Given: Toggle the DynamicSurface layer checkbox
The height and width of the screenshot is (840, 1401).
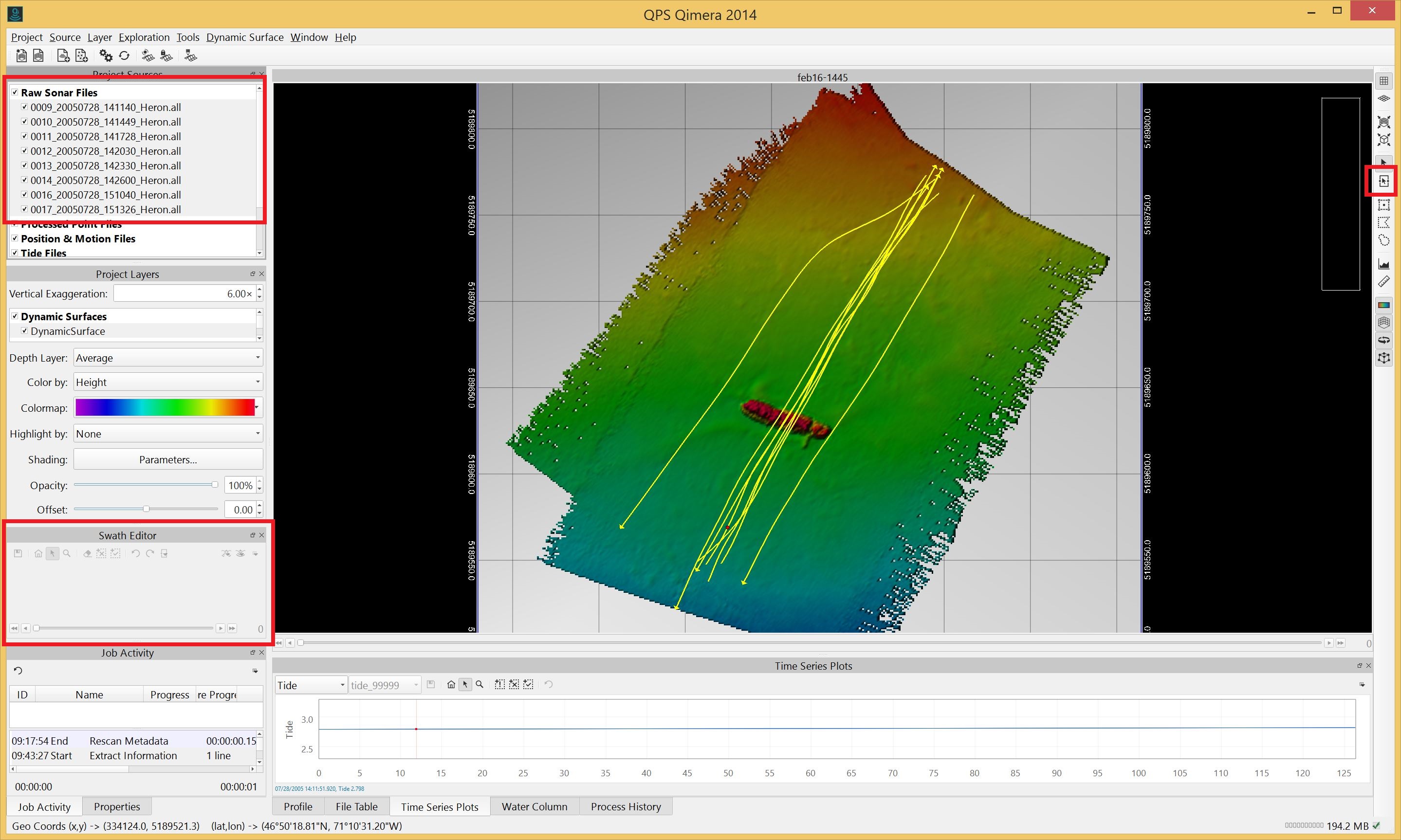Looking at the screenshot, I should [24, 331].
